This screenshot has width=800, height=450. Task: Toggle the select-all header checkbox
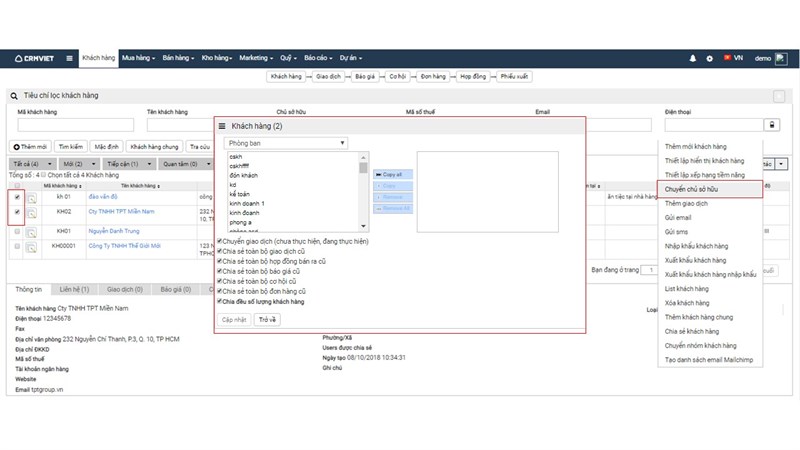point(17,186)
